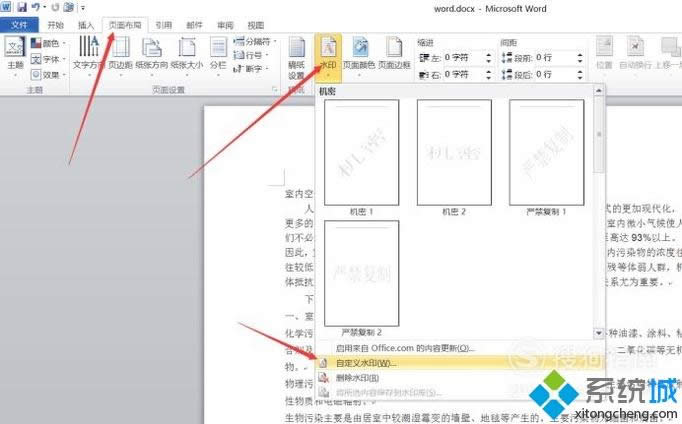Viewport: 682px width, 424px height.
Task: Click the Word application icon in title bar
Action: pos(6,7)
